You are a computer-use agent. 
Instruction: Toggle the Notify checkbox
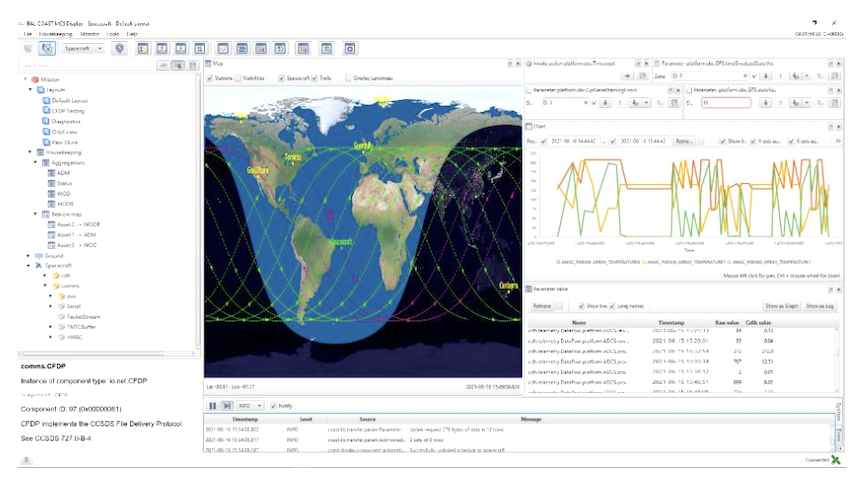click(x=274, y=405)
